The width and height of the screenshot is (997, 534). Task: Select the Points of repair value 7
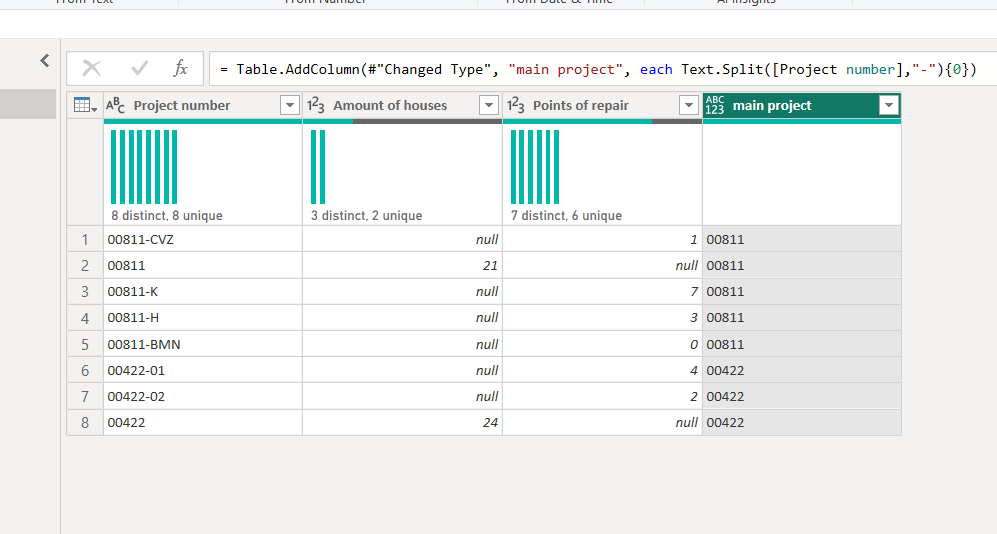pos(602,292)
